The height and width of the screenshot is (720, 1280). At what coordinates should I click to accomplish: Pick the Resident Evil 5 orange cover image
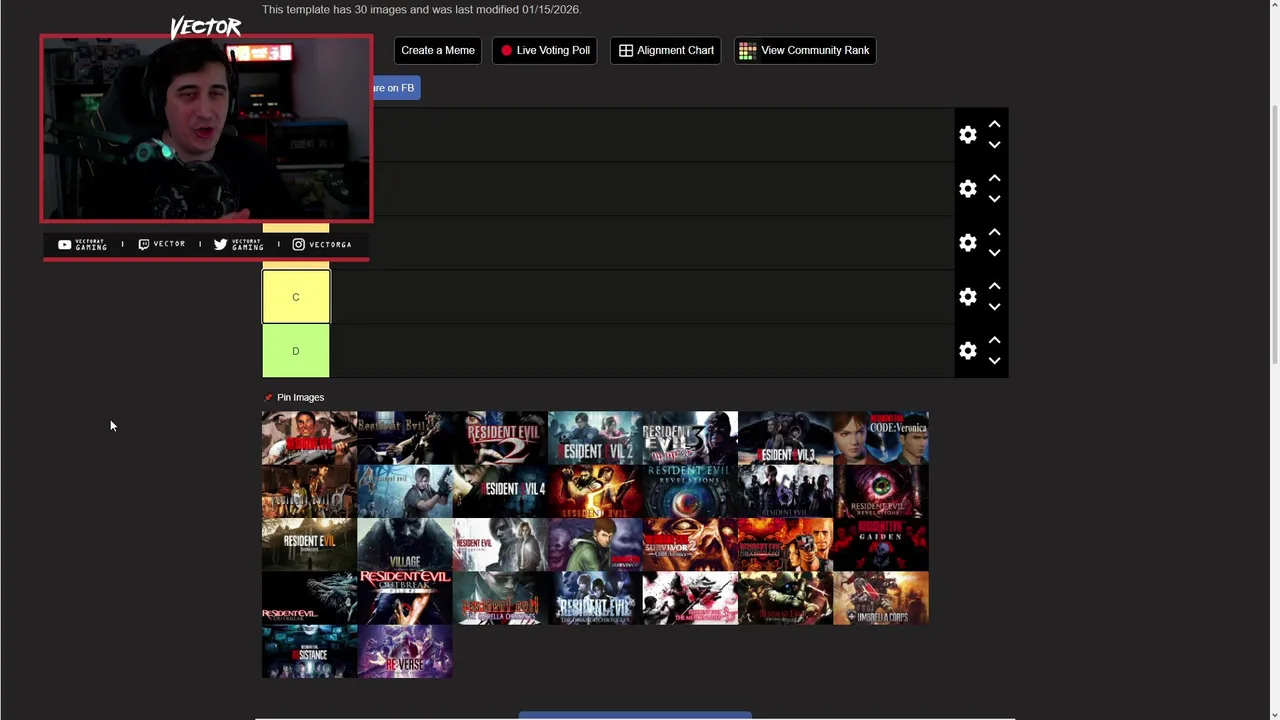[595, 491]
